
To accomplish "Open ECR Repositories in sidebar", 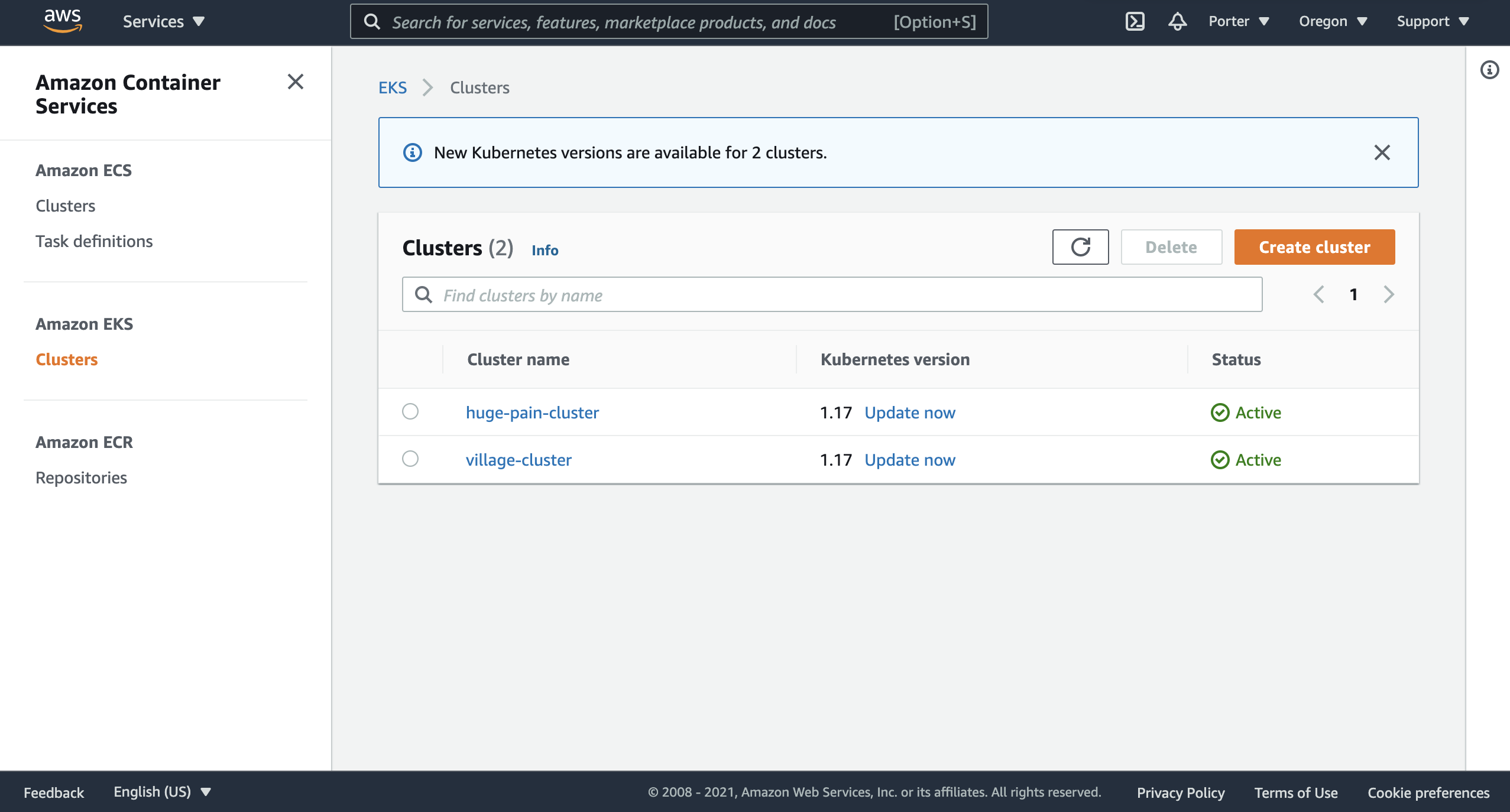I will (81, 478).
